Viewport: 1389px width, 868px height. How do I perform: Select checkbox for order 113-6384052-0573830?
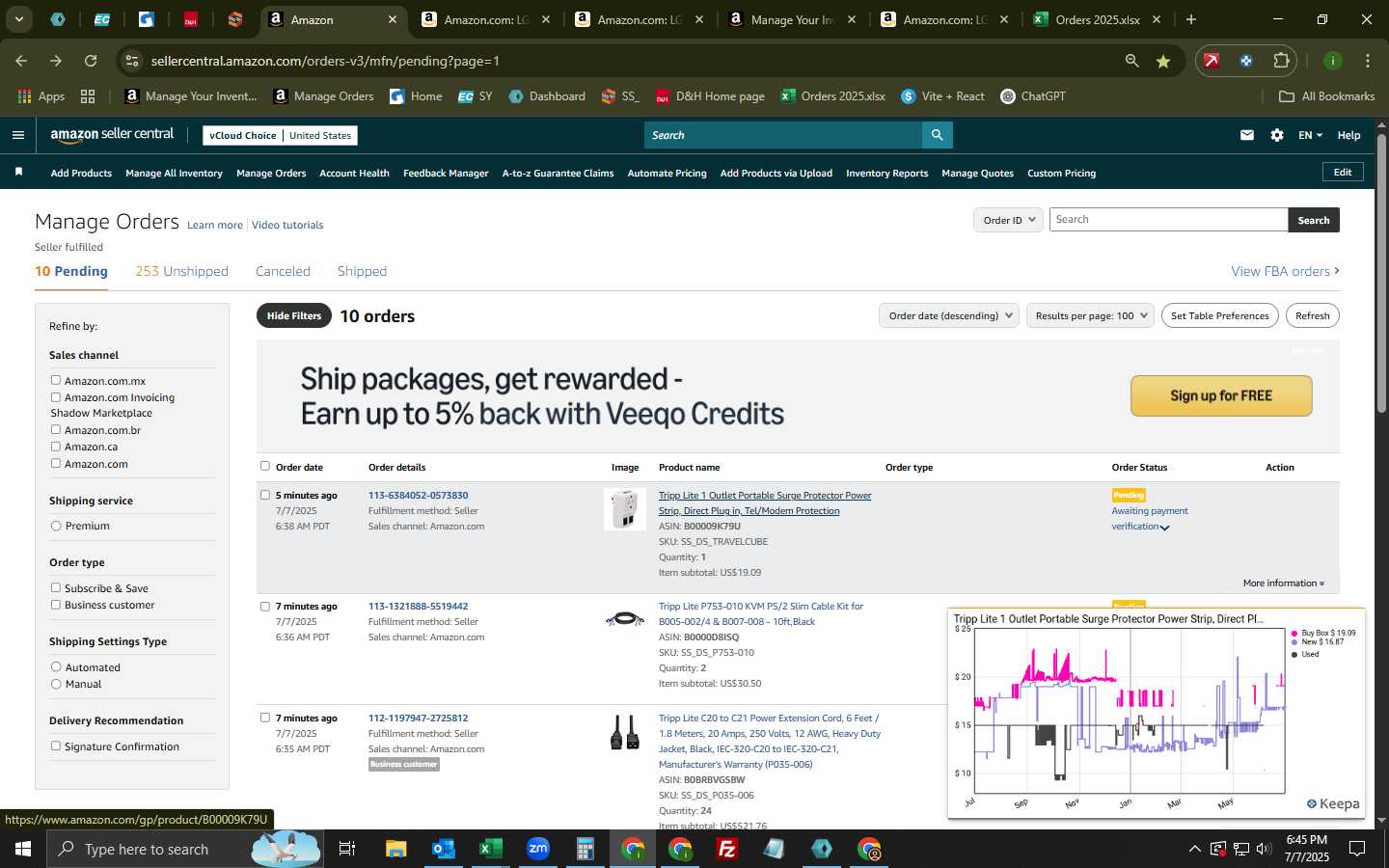click(x=265, y=495)
